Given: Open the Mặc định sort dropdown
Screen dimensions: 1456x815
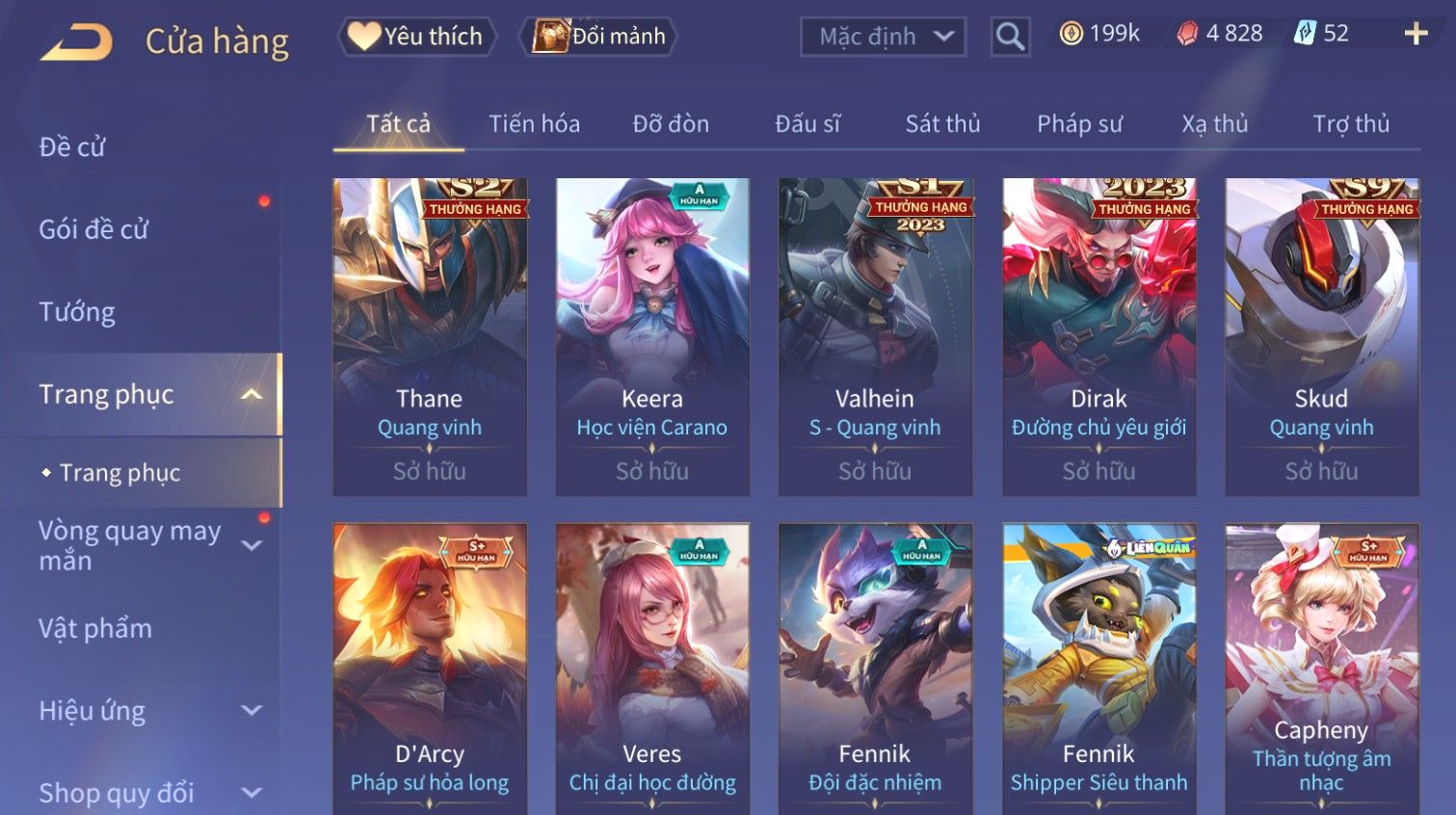Looking at the screenshot, I should (x=883, y=37).
